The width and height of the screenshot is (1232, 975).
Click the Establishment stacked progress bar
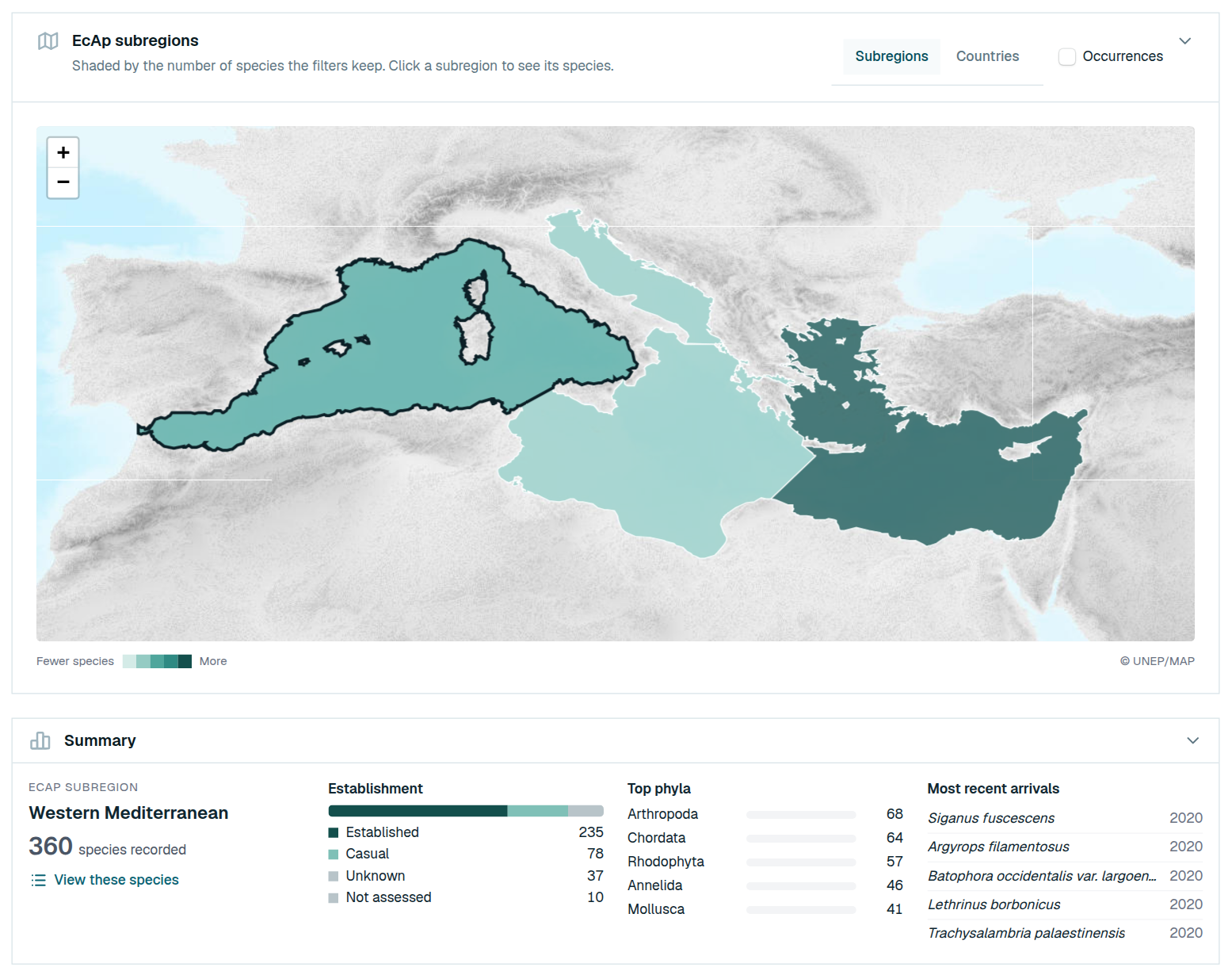click(x=466, y=811)
